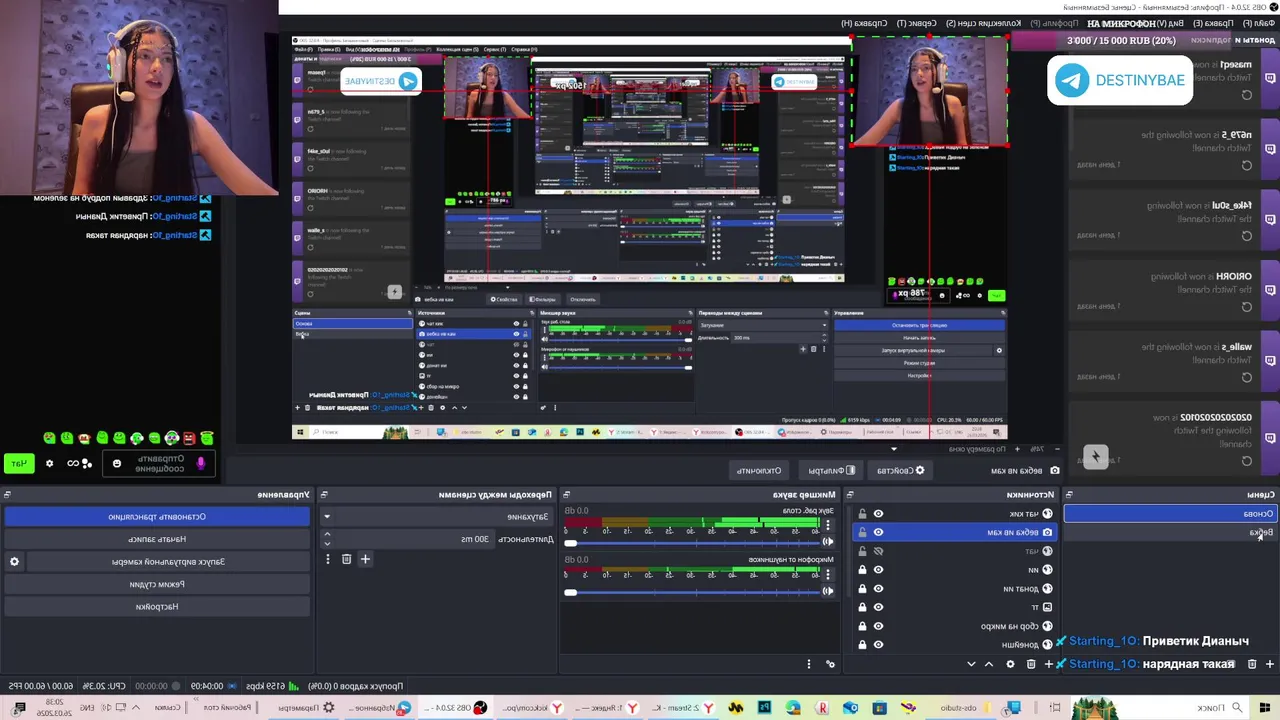Click the 'Отправить сообщение' chat input
This screenshot has width=1280, height=720.
pyautogui.click(x=159, y=463)
